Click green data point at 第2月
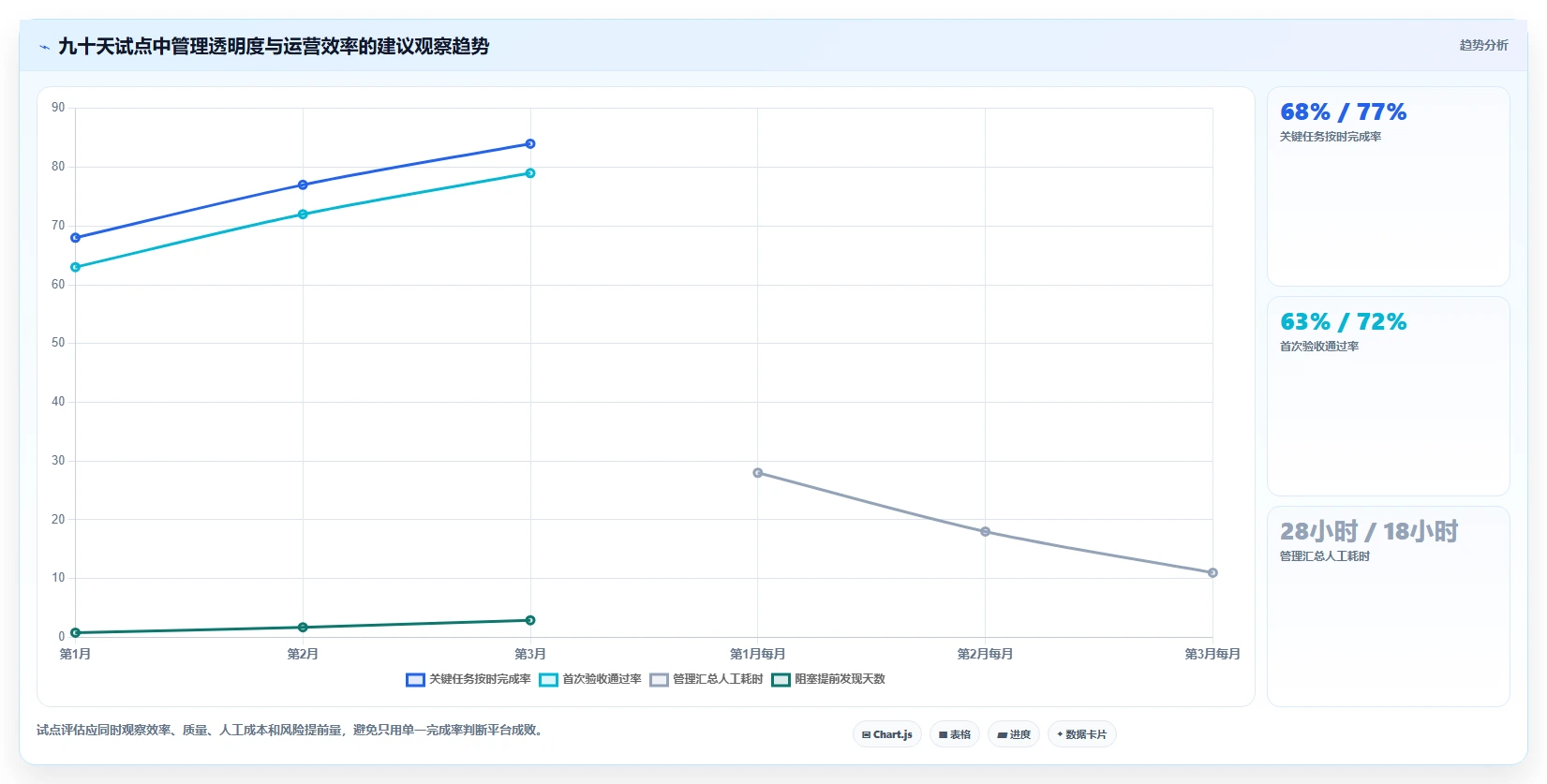Image resolution: width=1547 pixels, height=784 pixels. [303, 628]
